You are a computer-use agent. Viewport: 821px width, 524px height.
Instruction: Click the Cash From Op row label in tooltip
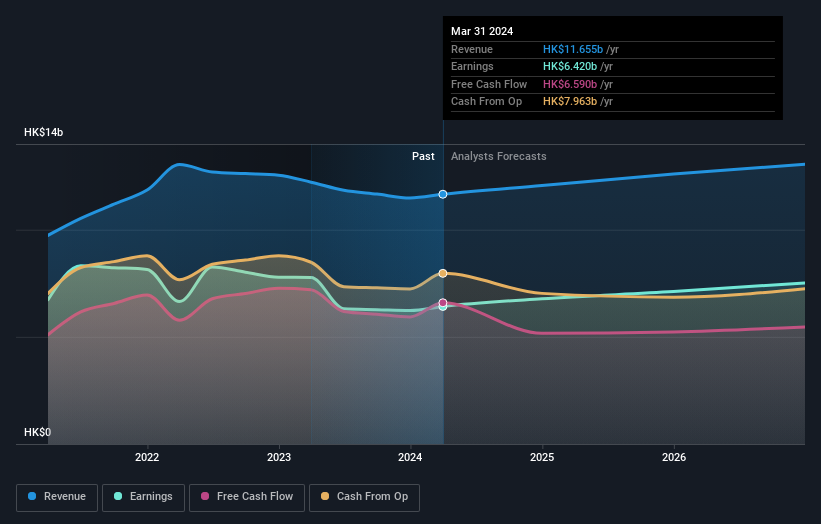click(486, 102)
